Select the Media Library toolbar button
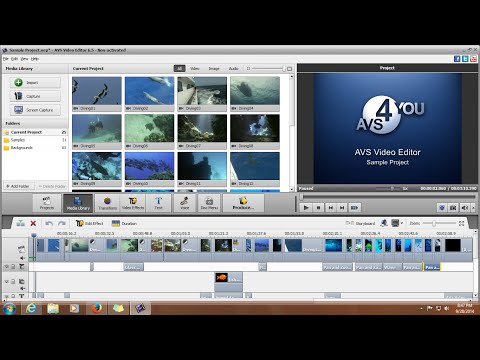This screenshot has width=480, height=360. point(78,203)
